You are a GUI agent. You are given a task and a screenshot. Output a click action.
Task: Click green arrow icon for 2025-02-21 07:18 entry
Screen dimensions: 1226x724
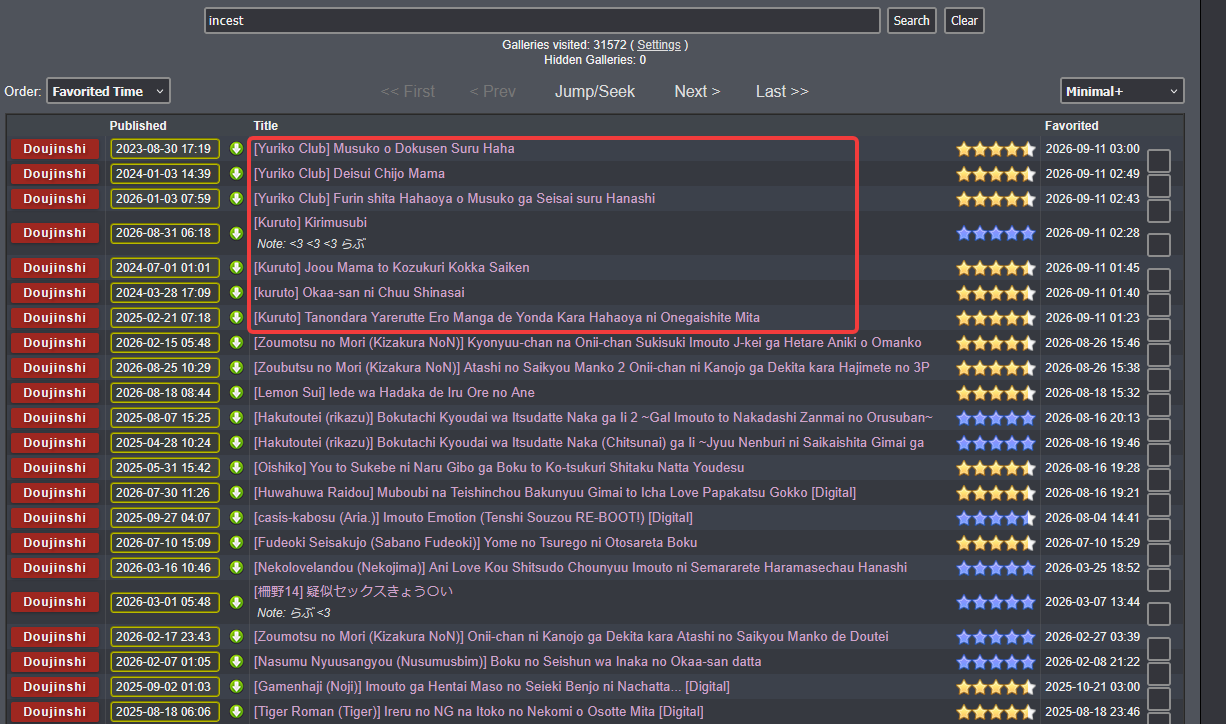(x=236, y=318)
